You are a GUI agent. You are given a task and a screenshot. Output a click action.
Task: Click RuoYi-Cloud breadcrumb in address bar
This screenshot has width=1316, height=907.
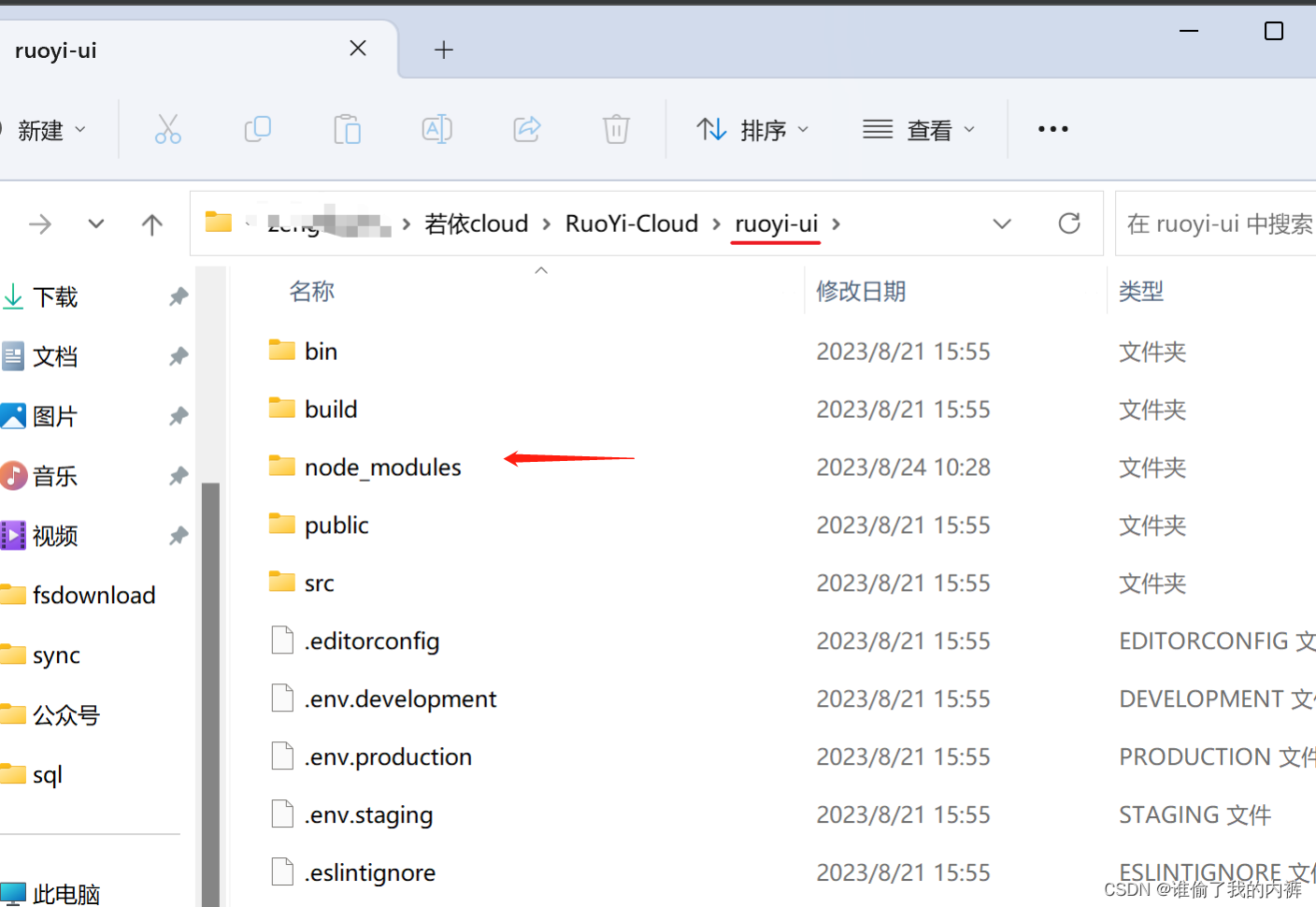pos(632,224)
